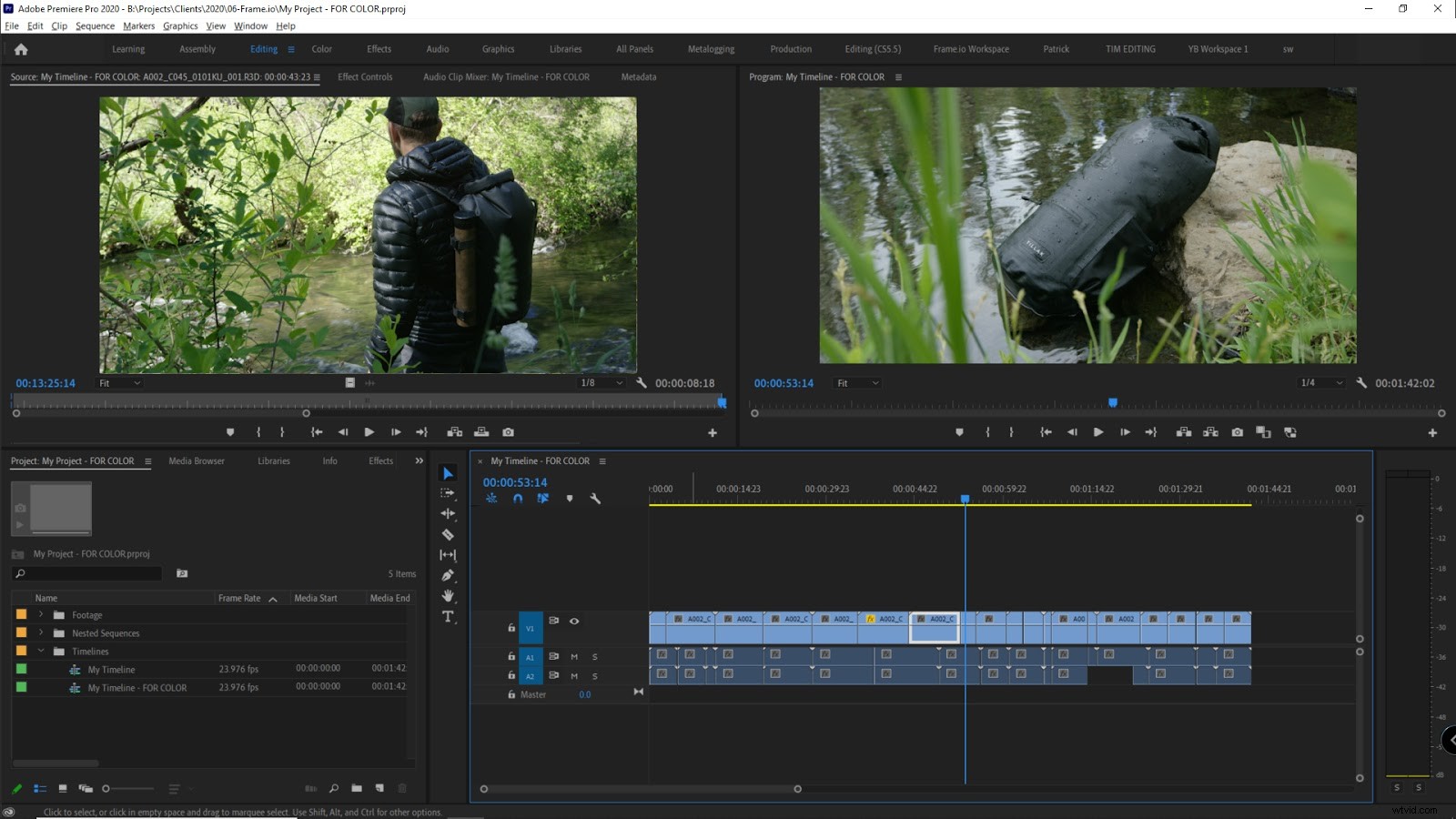Open Timeline Display Settings with the wrench icon

595,499
